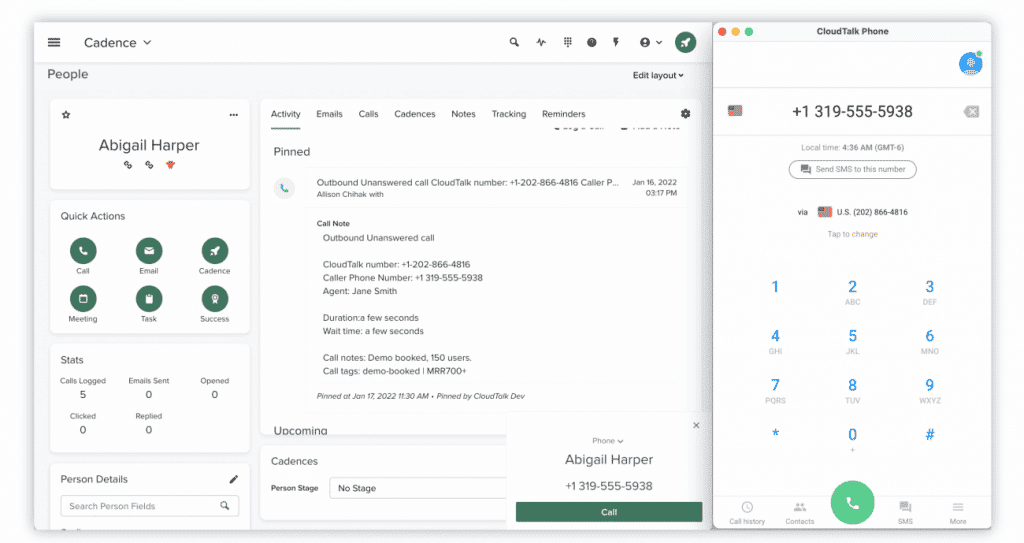Click Tap to change outbound number

[852, 234]
